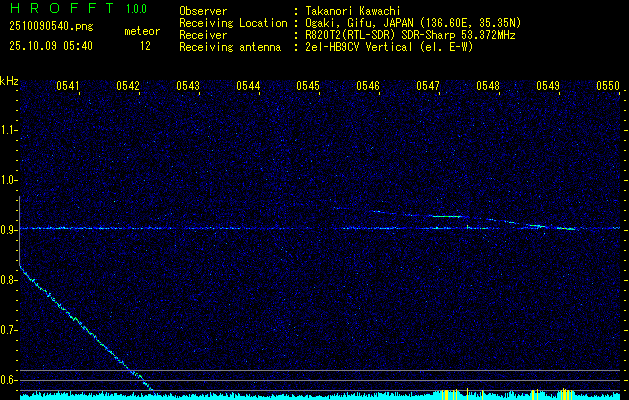
Task: Click the 2el-HB9CV Vertical antenna text
Action: [362, 45]
